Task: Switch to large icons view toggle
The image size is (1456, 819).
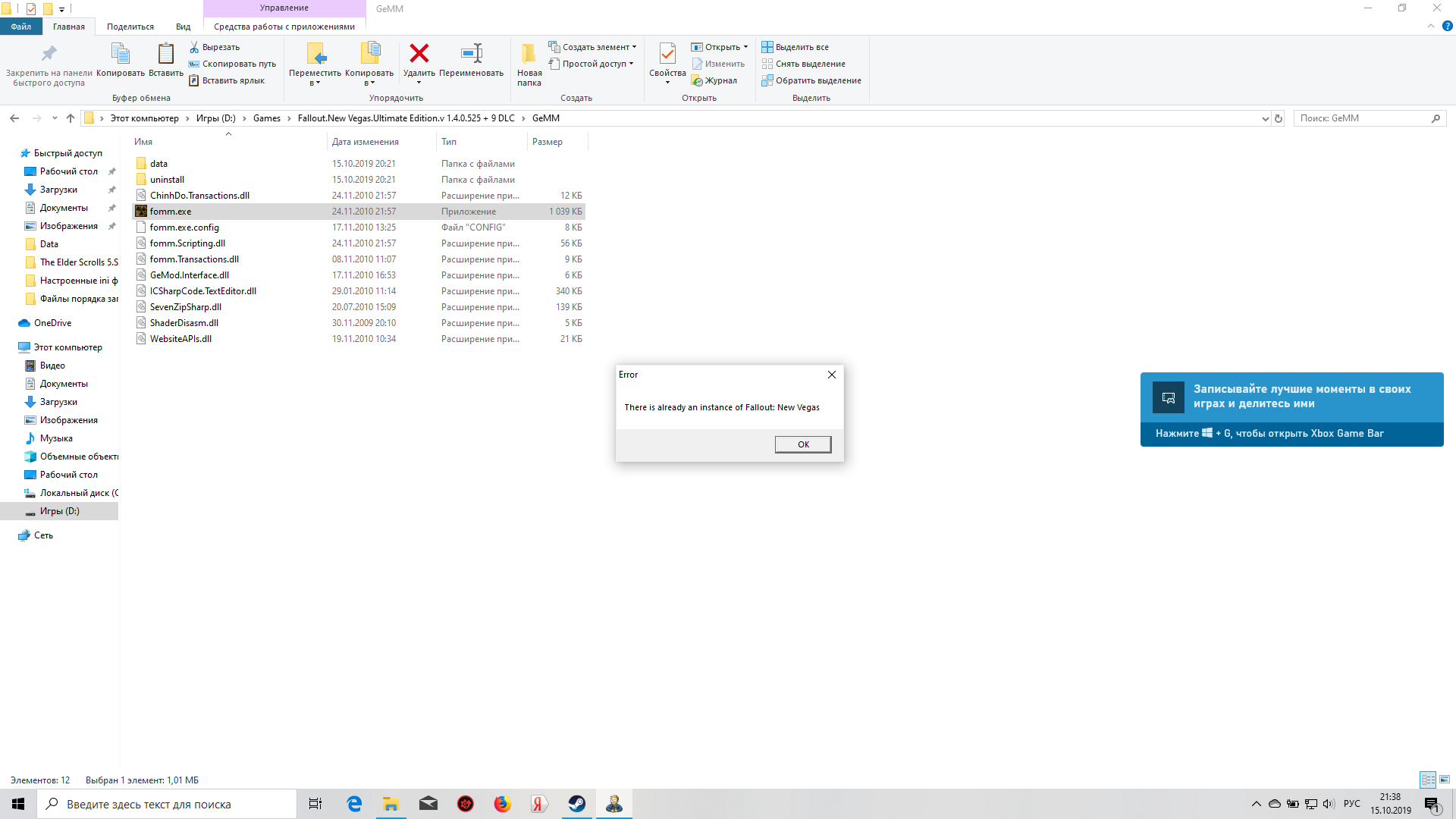Action: point(1445,780)
